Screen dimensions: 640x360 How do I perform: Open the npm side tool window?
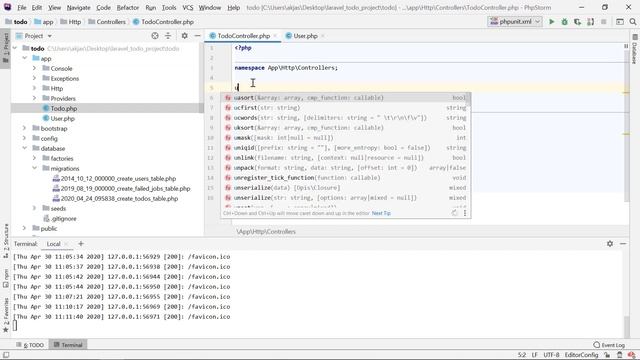point(5,278)
